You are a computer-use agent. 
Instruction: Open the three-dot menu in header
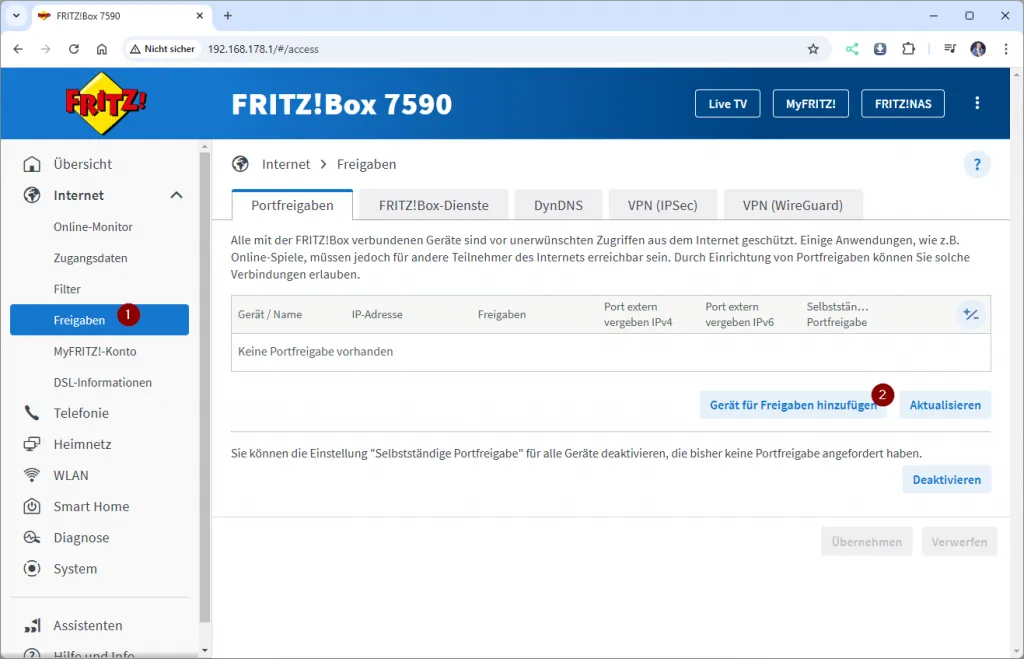[x=977, y=104]
